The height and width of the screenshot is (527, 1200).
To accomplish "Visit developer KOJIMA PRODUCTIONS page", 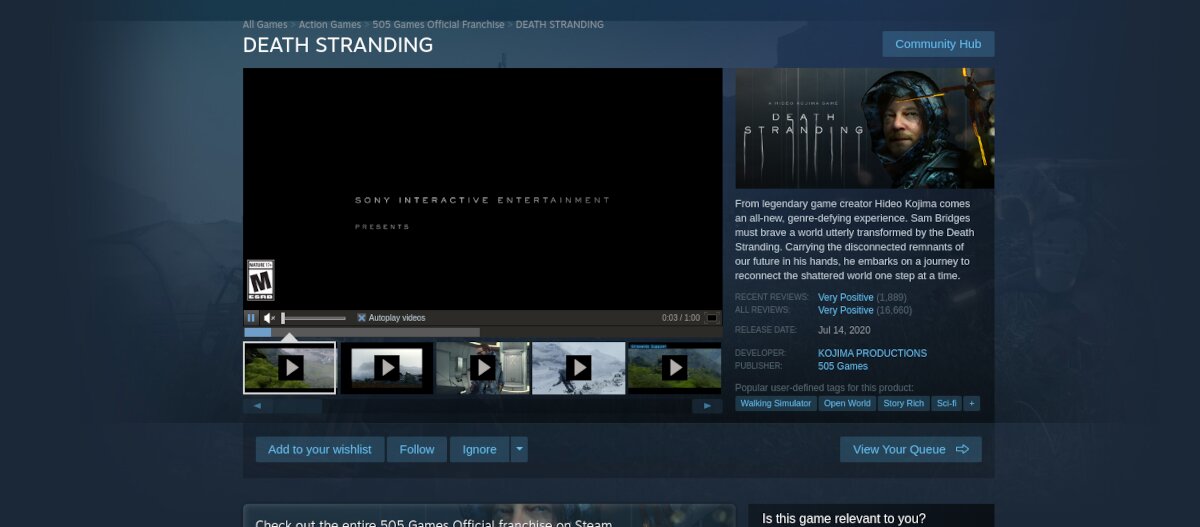I will [872, 353].
